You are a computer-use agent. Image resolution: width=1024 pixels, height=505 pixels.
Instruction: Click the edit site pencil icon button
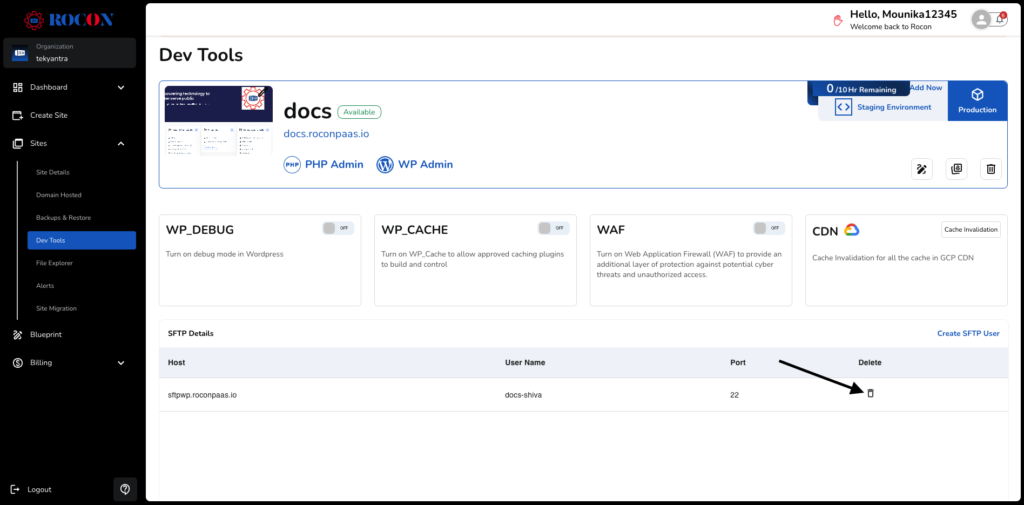[921, 169]
